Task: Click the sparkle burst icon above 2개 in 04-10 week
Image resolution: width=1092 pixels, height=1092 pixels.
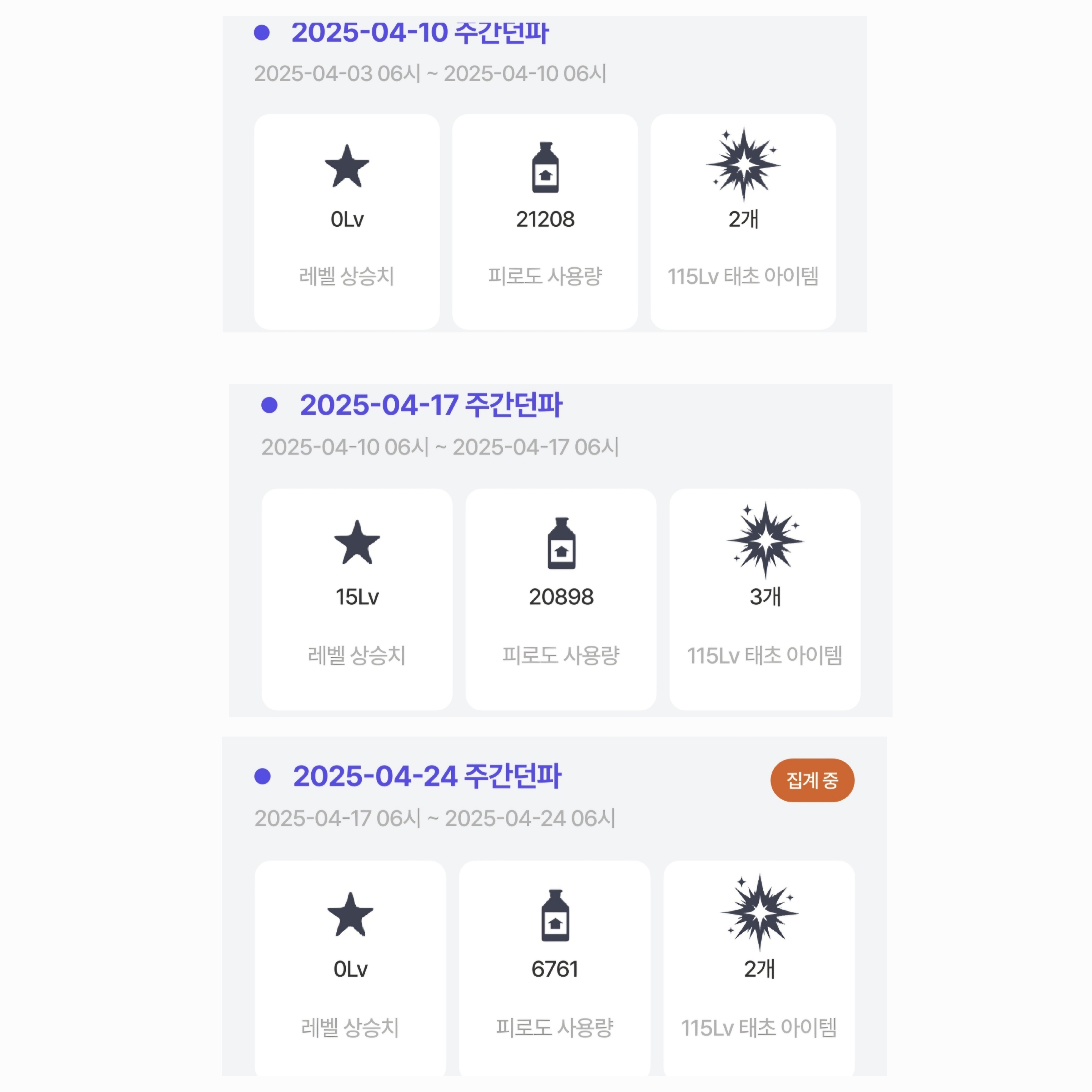Action: tap(743, 164)
